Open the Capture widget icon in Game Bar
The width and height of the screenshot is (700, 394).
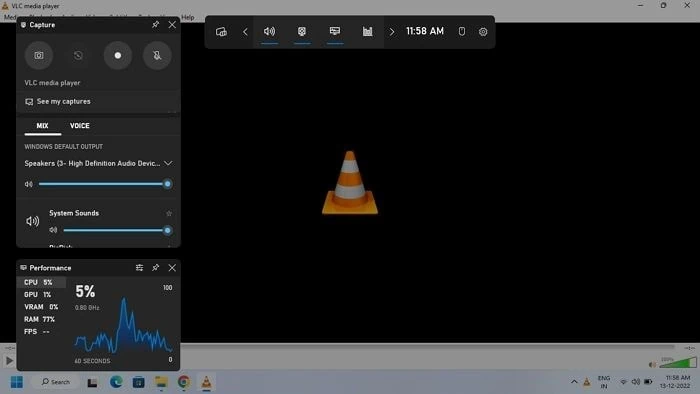pyautogui.click(x=302, y=32)
